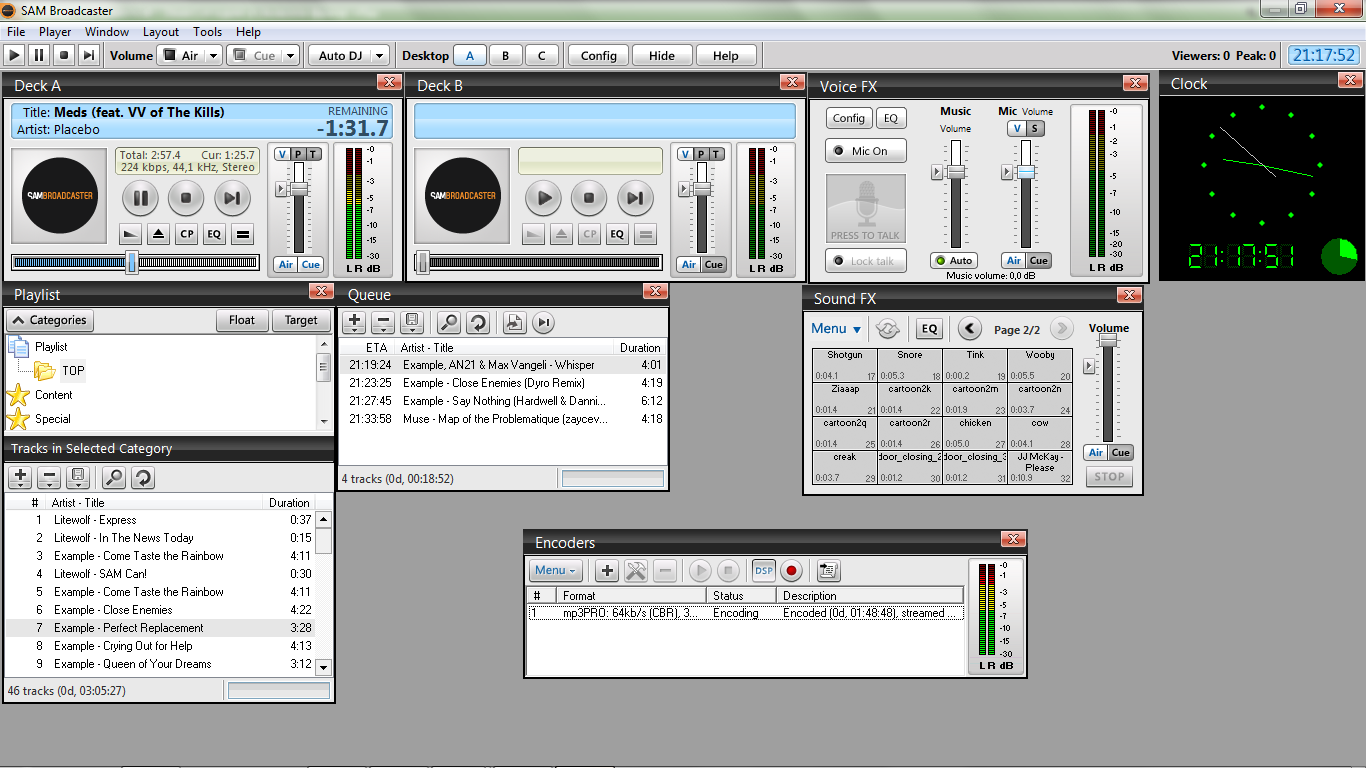Viewport: 1366px width, 768px height.
Task: Toggle the Voice FX Air button
Action: [1014, 260]
